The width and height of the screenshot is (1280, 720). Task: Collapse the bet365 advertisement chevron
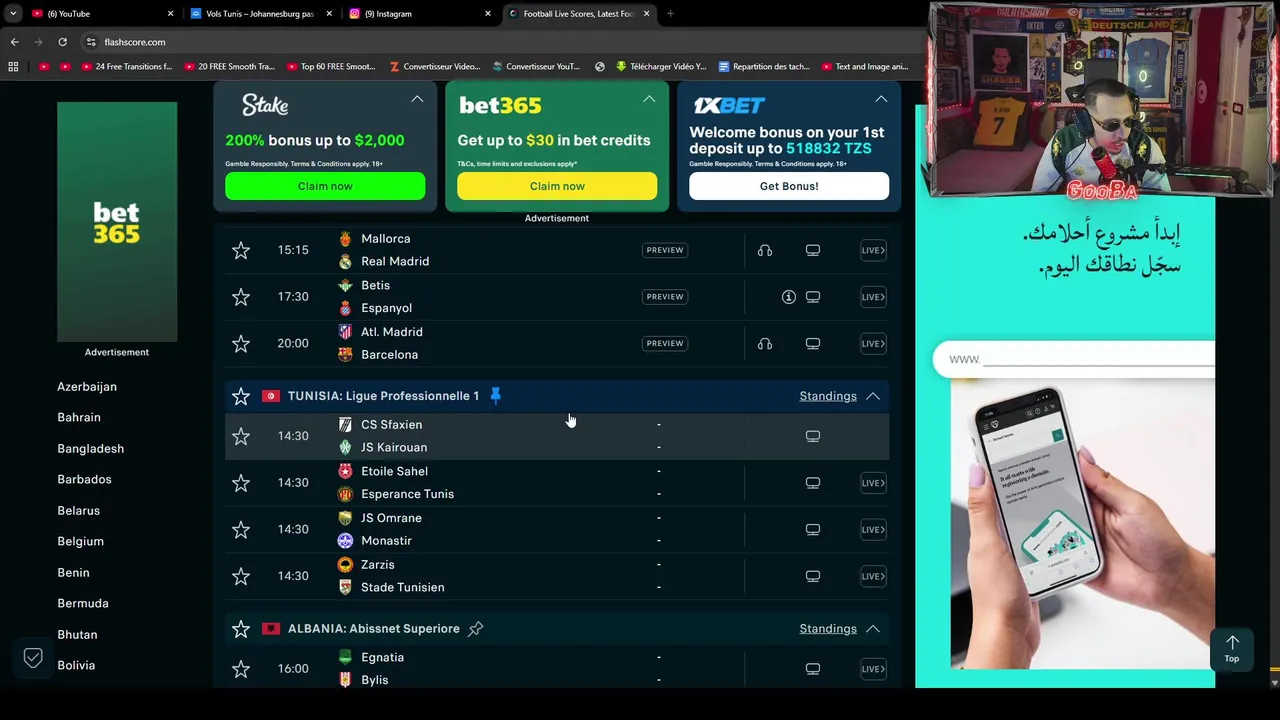(x=649, y=99)
